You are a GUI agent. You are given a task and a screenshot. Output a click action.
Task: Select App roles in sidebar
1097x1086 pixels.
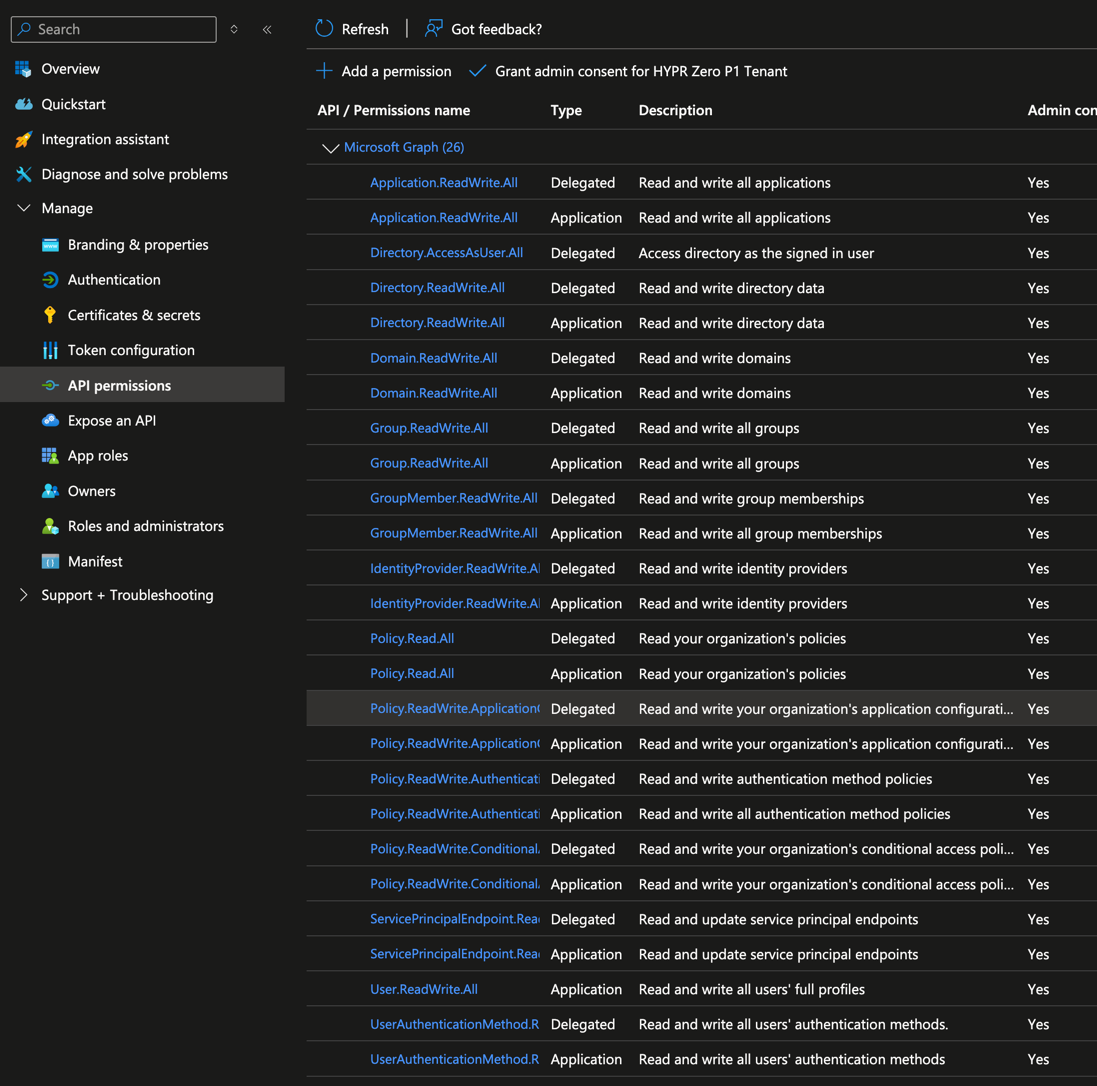coord(98,456)
